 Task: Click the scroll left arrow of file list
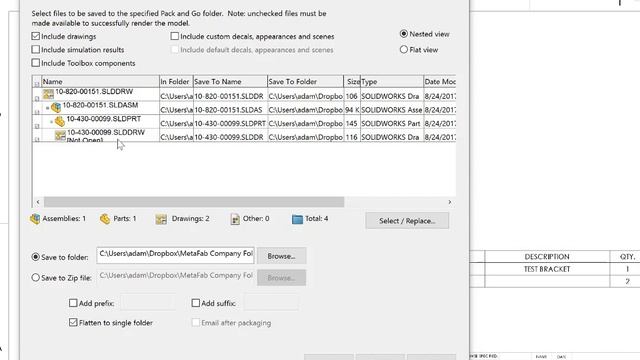(38, 202)
